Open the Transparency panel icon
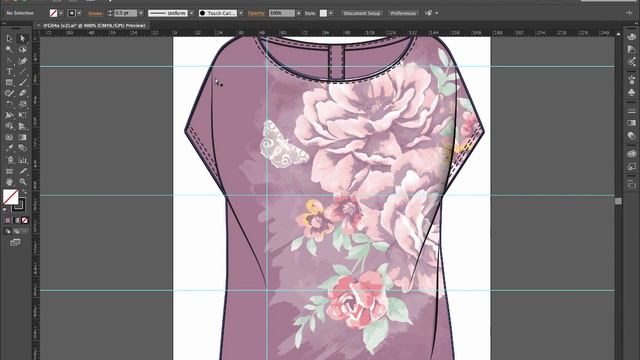640x360 pixels. tap(631, 136)
